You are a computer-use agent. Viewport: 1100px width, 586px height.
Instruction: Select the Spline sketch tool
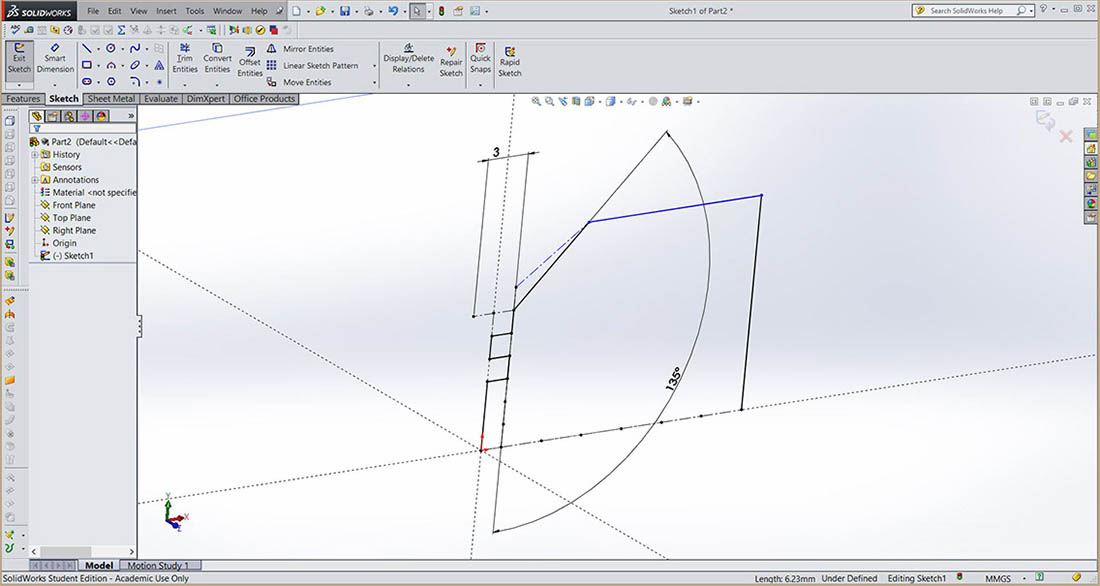pyautogui.click(x=135, y=48)
